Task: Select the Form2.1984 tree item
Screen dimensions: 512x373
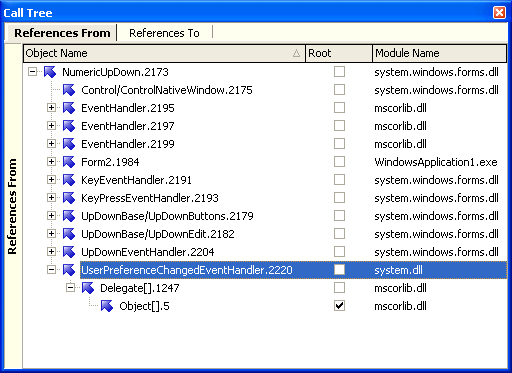Action: tap(110, 162)
